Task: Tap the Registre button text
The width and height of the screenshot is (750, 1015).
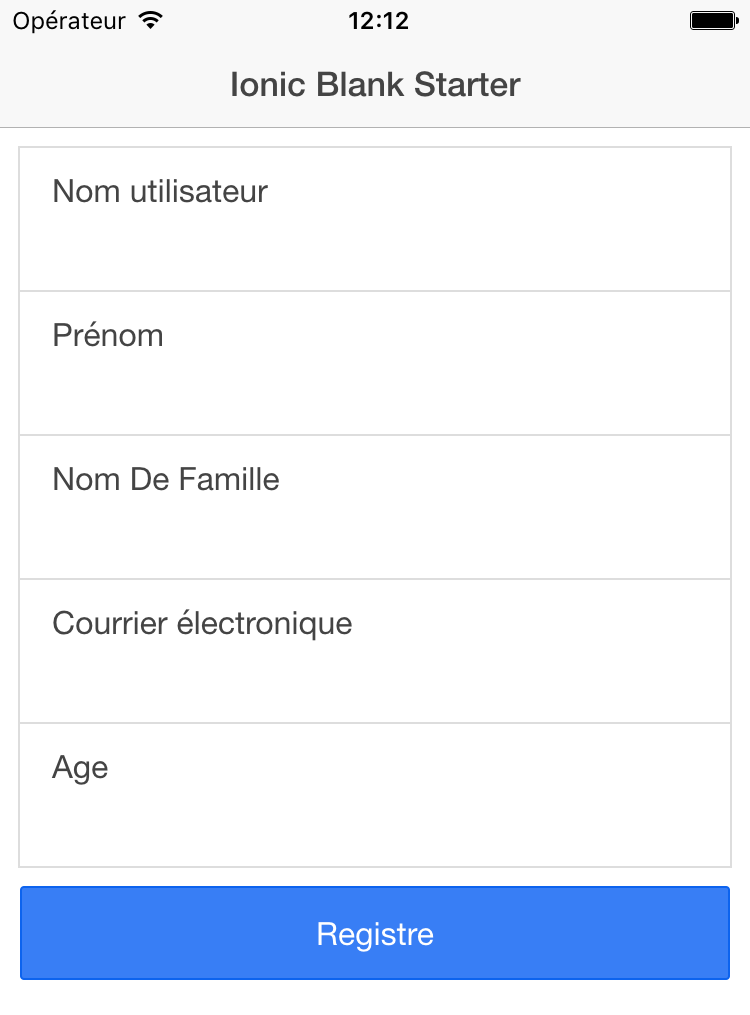Action: point(375,934)
